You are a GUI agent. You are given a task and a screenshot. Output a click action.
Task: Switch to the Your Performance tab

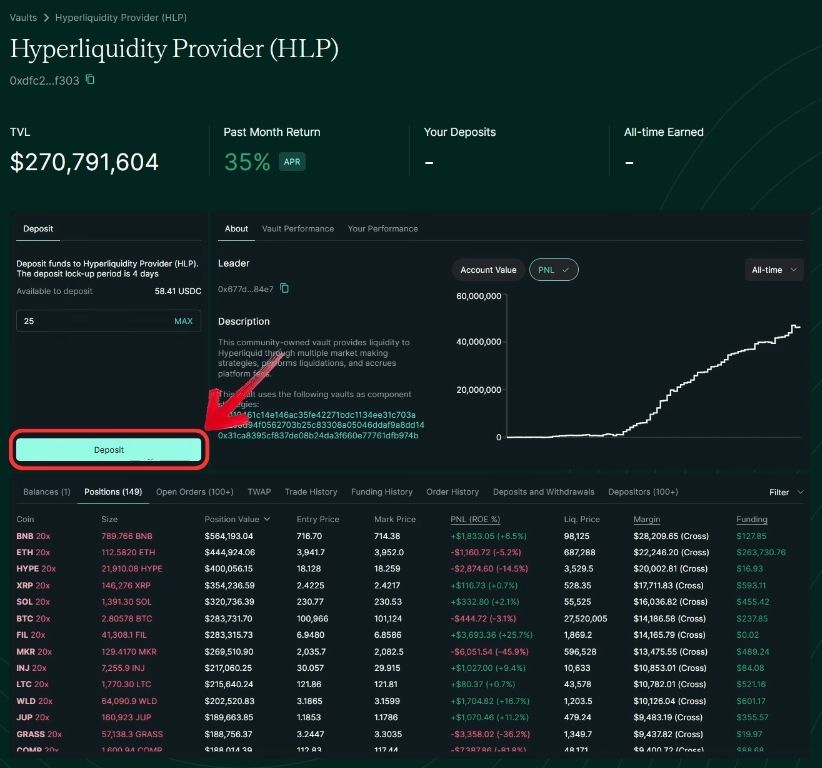pos(383,229)
